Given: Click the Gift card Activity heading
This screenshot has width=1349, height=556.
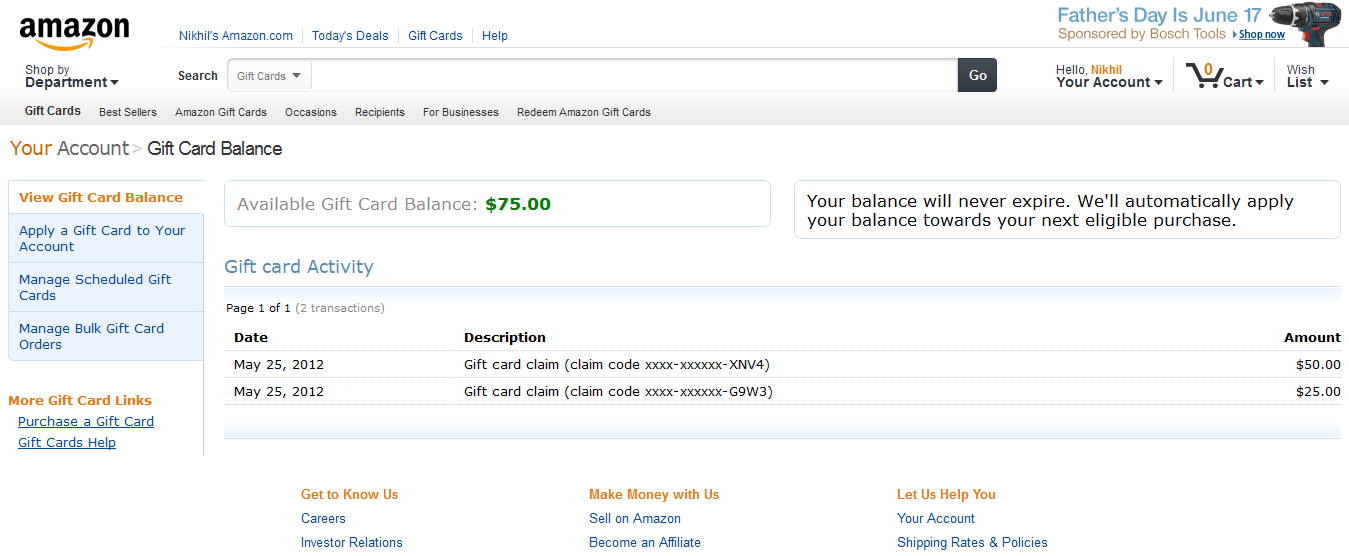Looking at the screenshot, I should pyautogui.click(x=299, y=267).
